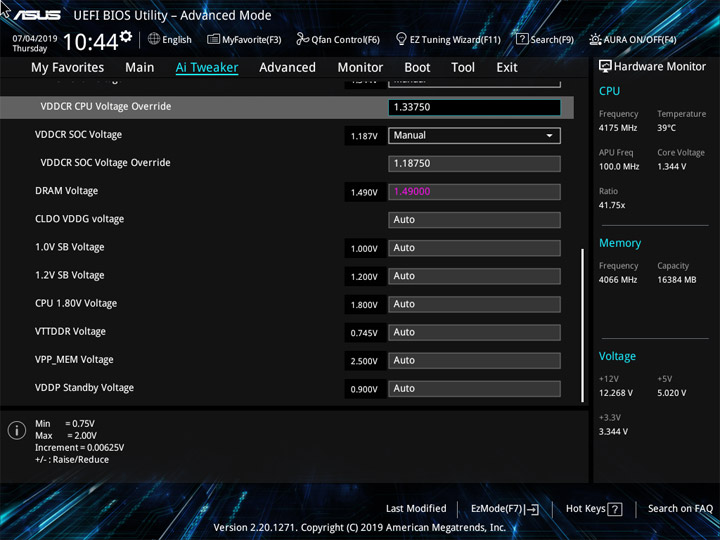Open settings via gear icon beside clock

pos(125,36)
